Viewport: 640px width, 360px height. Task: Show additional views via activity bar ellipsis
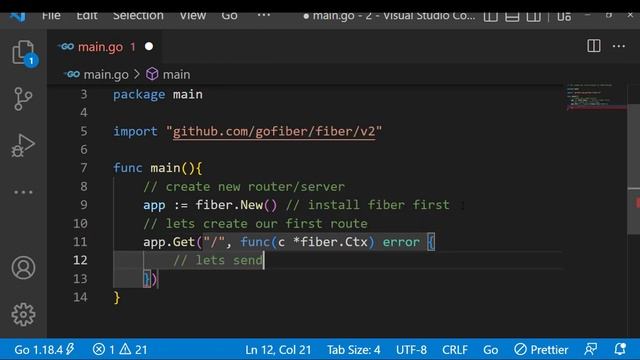pos(23,192)
